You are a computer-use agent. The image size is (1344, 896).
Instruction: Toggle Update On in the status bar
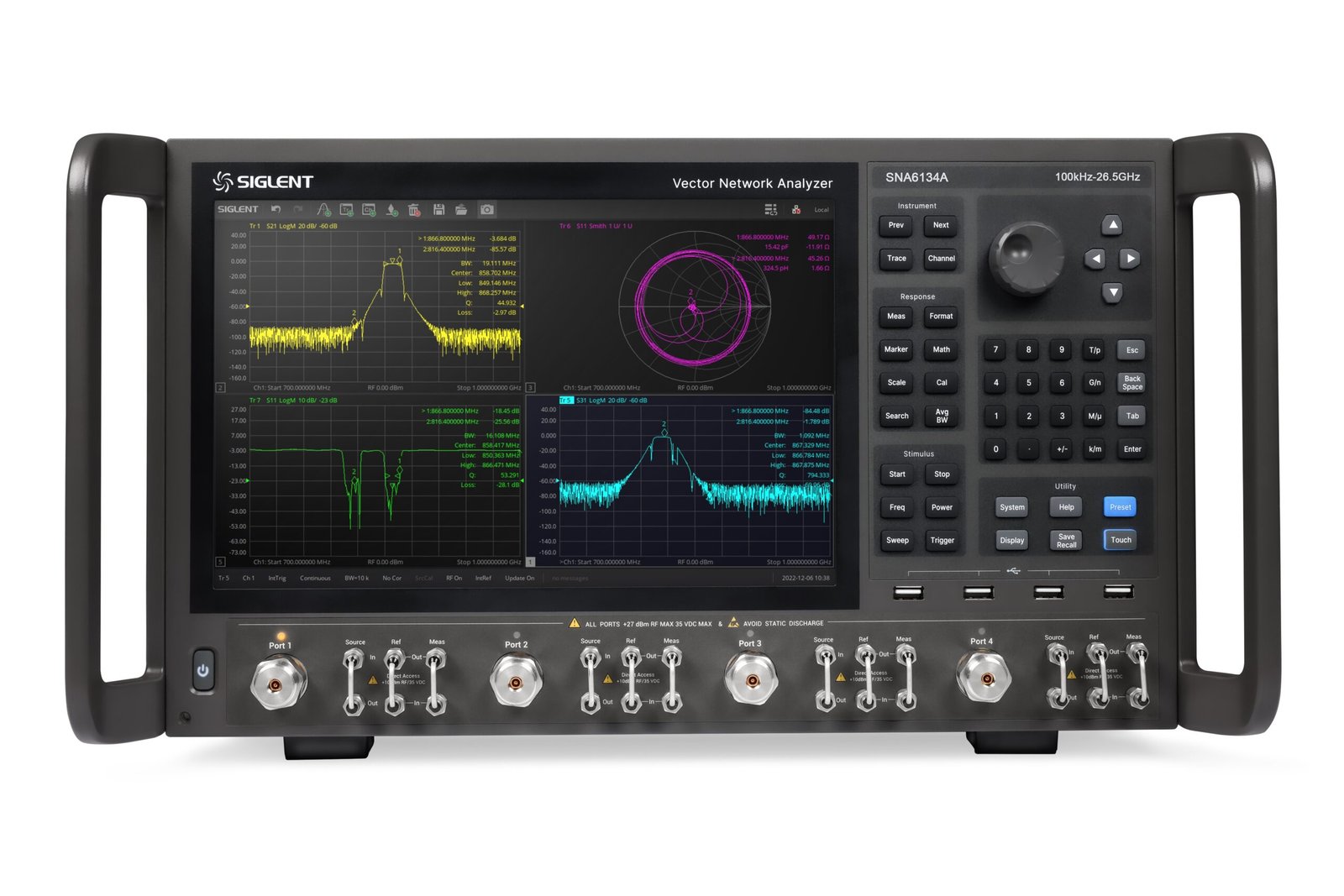(519, 578)
